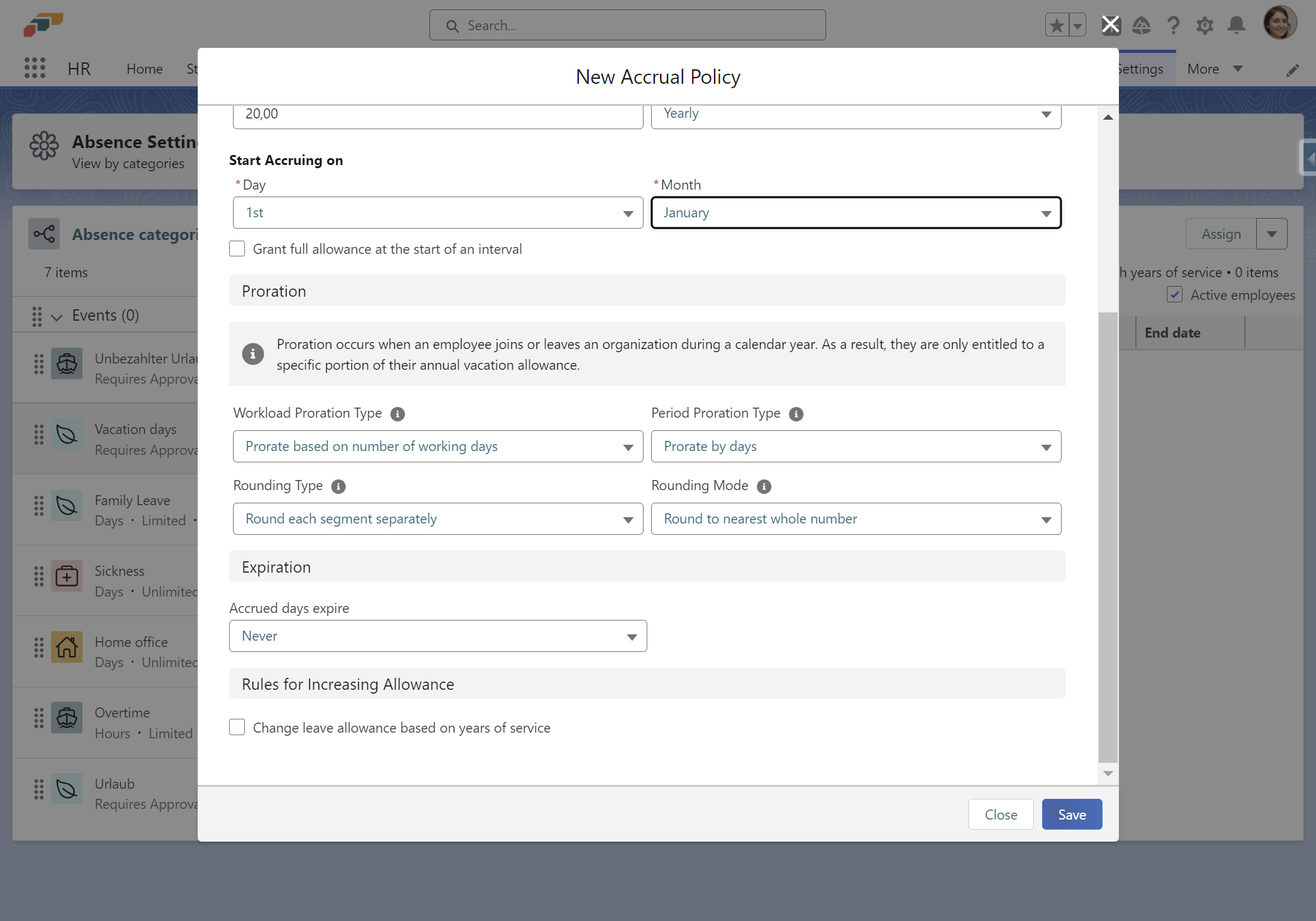The width and height of the screenshot is (1316, 921).
Task: Click Workload Proration Type info icon
Action: [x=397, y=414]
